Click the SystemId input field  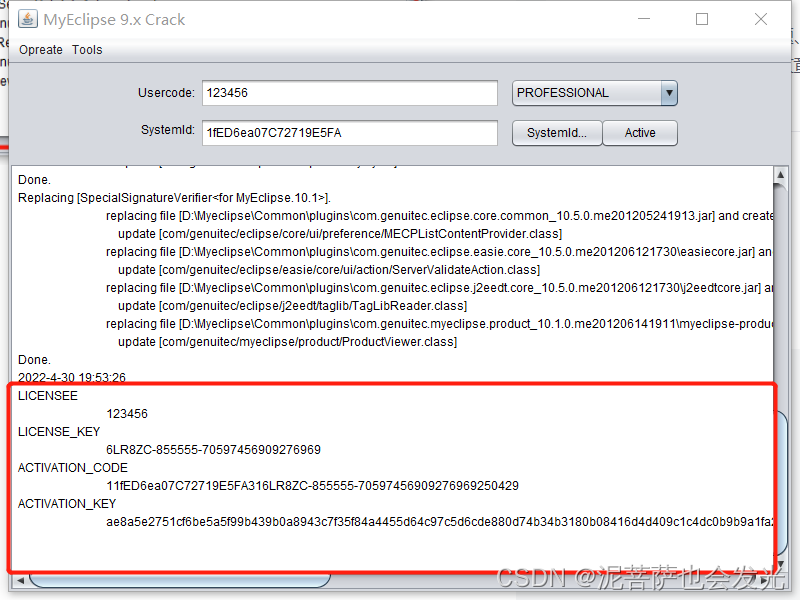[349, 133]
